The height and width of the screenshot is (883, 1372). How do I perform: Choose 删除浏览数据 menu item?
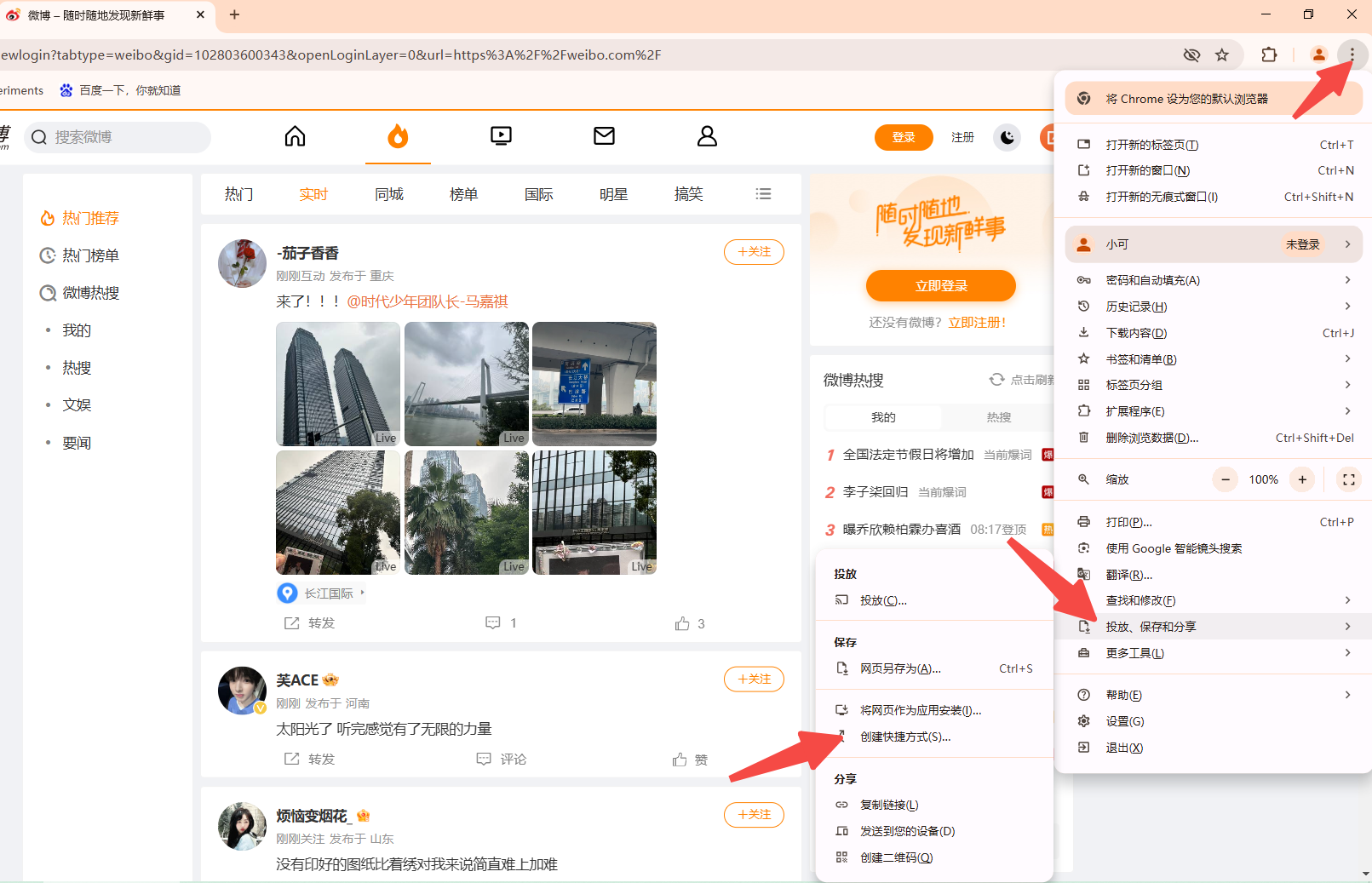coord(1214,438)
